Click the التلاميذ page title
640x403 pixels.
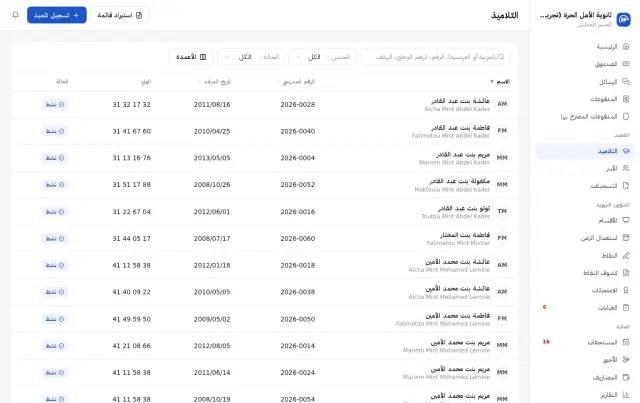tap(504, 16)
